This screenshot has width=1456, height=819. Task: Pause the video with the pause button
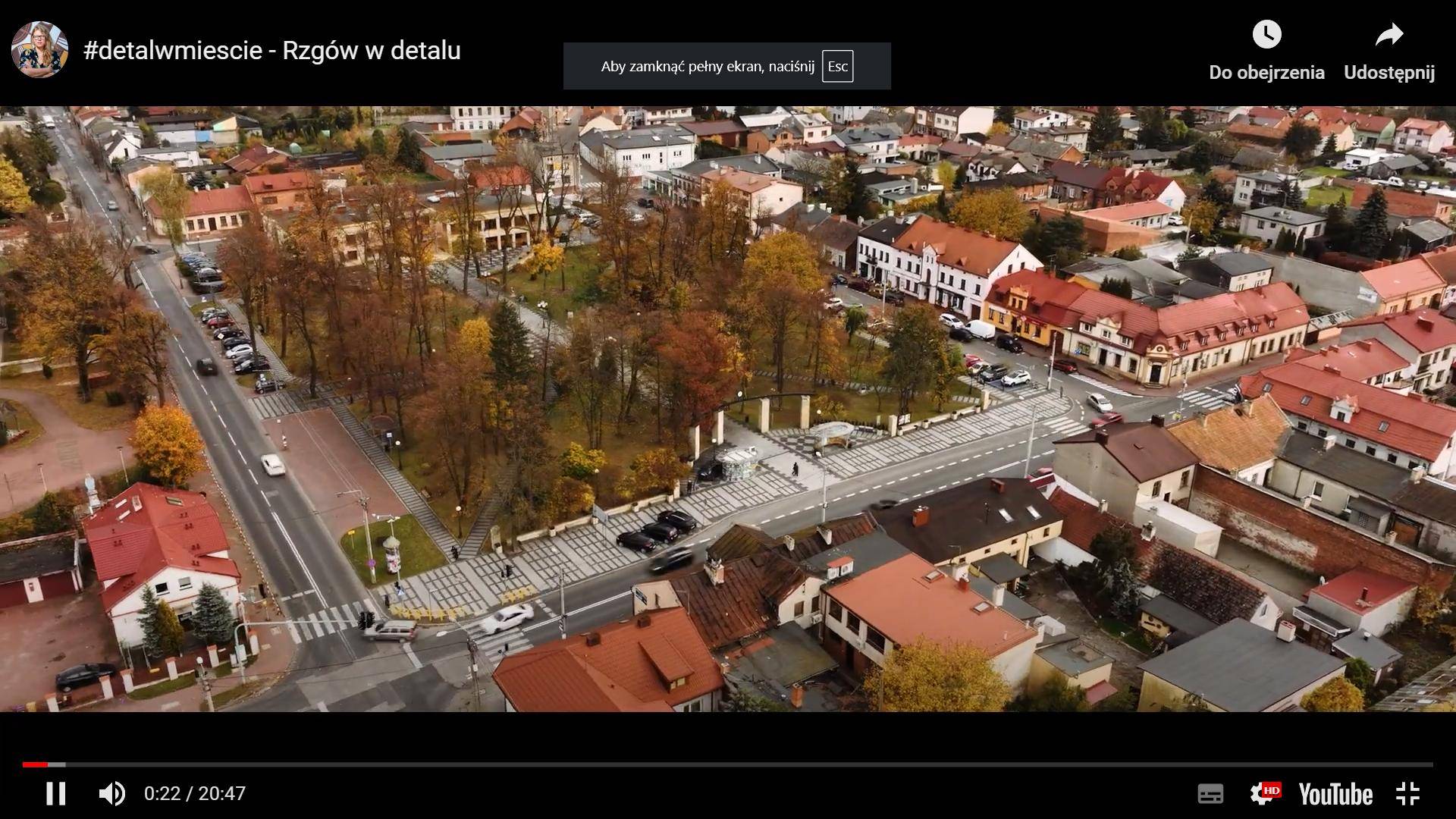[x=55, y=794]
